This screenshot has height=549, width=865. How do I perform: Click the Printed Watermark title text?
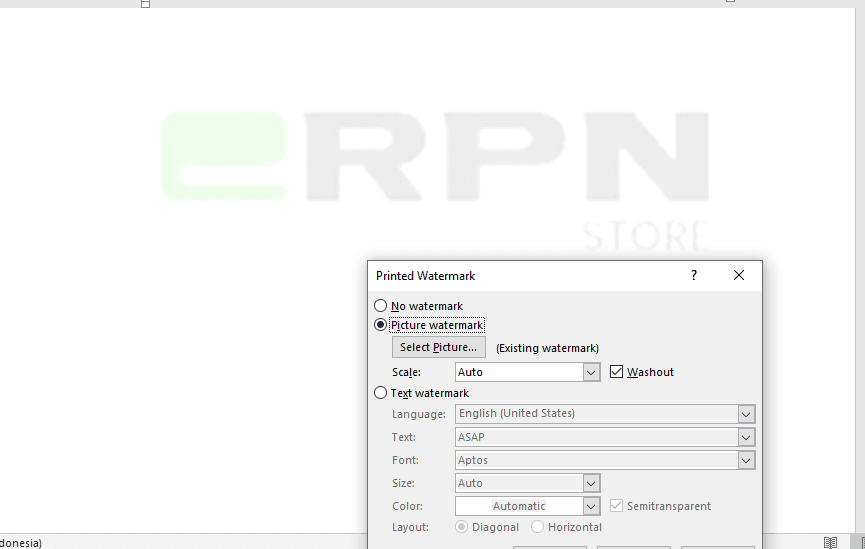coord(425,276)
